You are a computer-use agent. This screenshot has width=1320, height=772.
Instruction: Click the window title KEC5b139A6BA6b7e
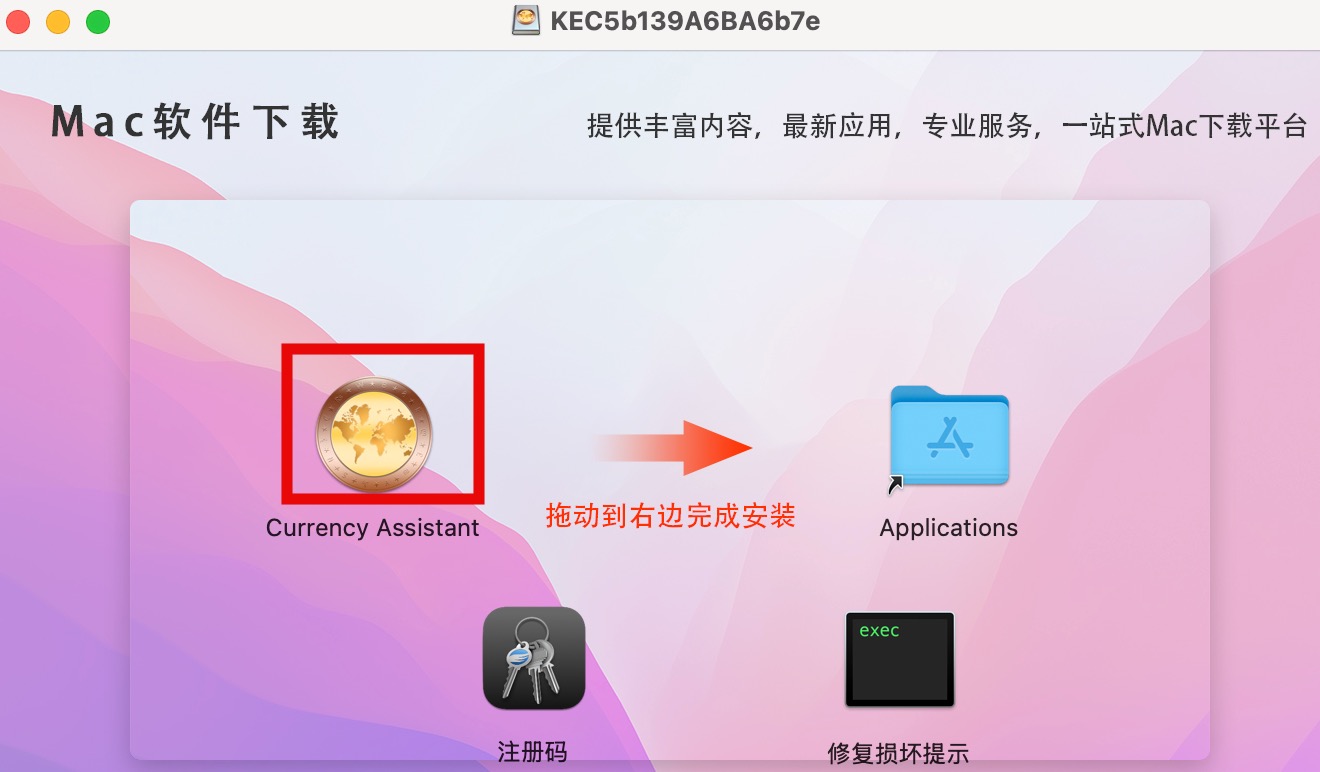[685, 21]
